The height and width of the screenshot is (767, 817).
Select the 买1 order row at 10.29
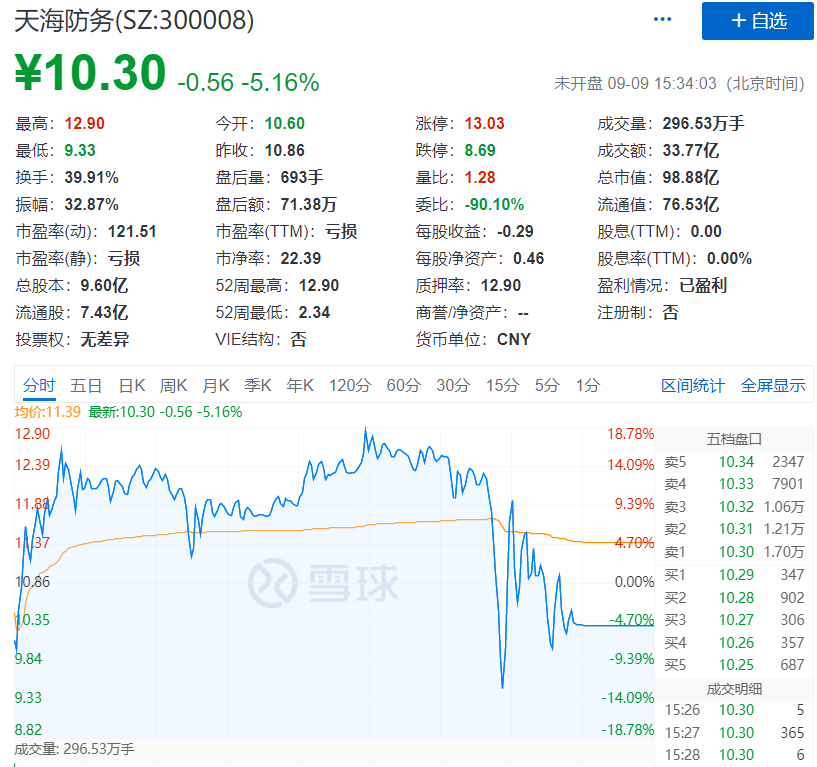(734, 575)
